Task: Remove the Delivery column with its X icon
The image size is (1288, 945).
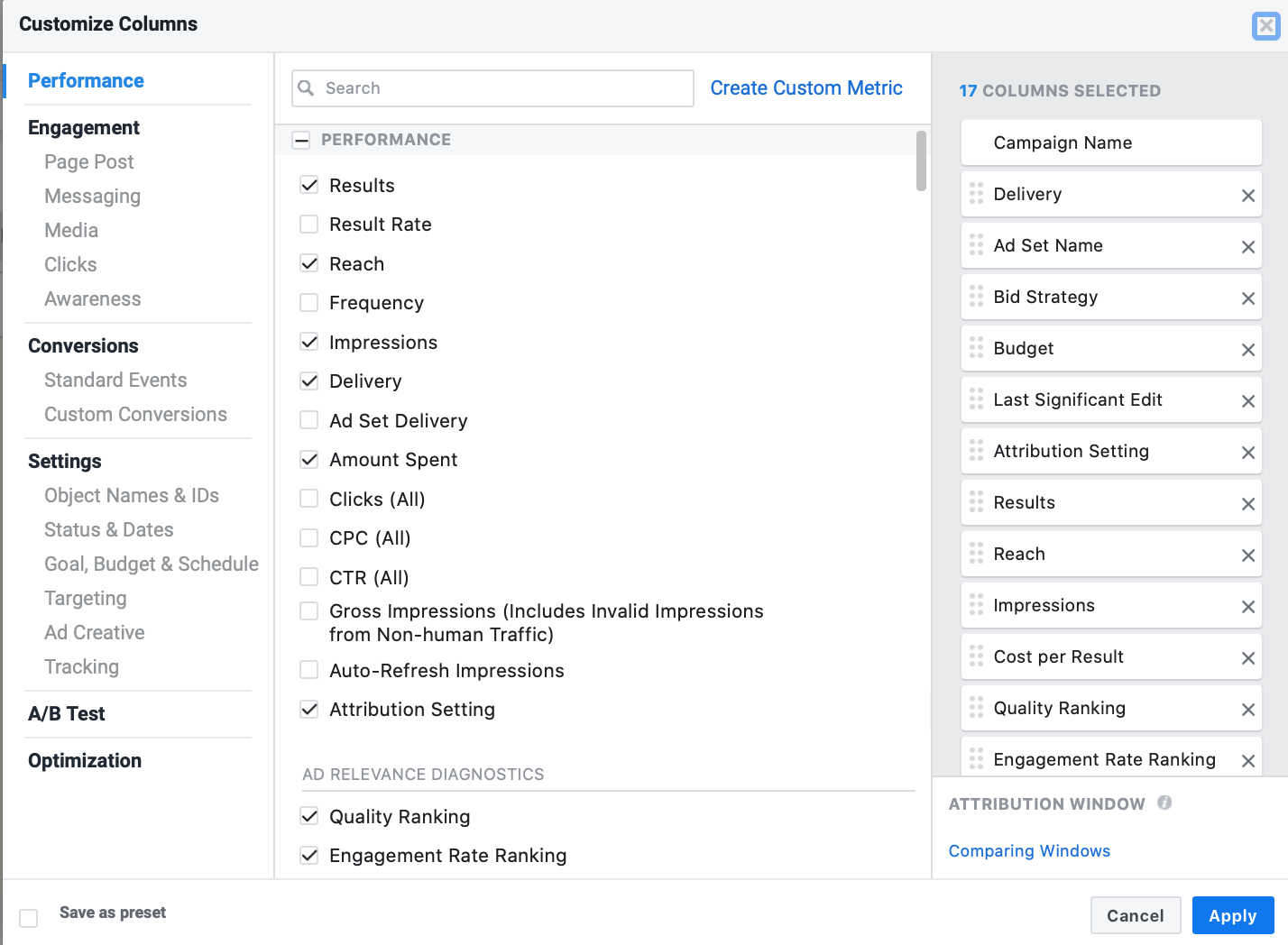Action: 1248,196
